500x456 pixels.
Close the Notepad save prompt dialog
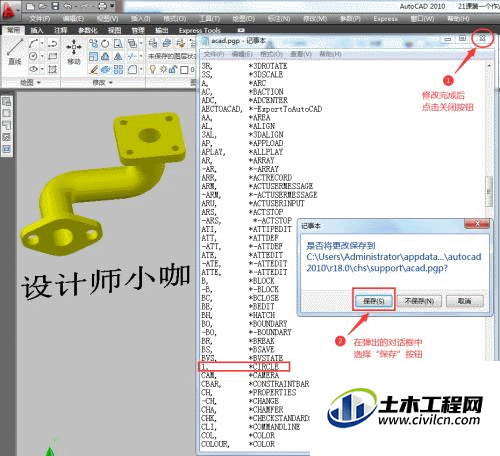(x=477, y=223)
